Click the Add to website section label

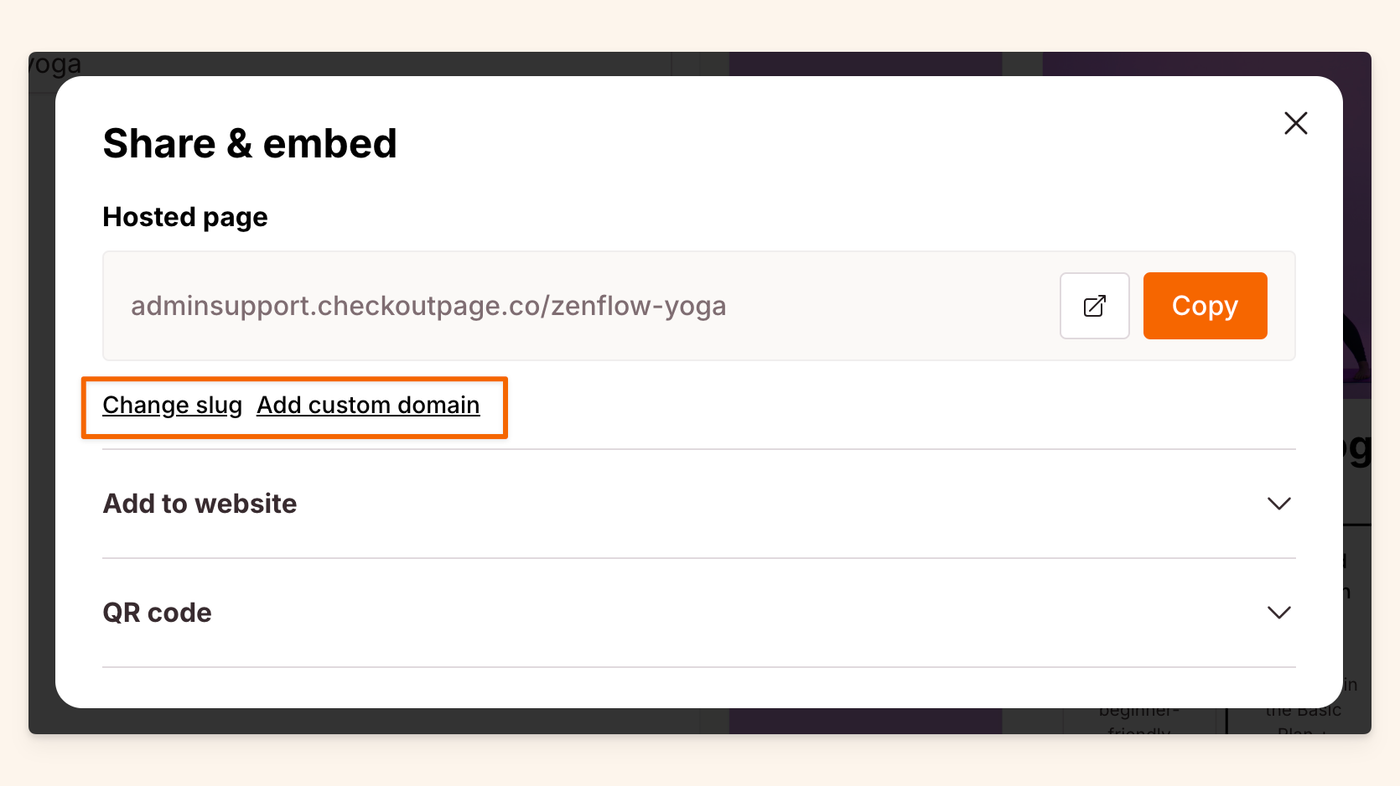tap(200, 503)
